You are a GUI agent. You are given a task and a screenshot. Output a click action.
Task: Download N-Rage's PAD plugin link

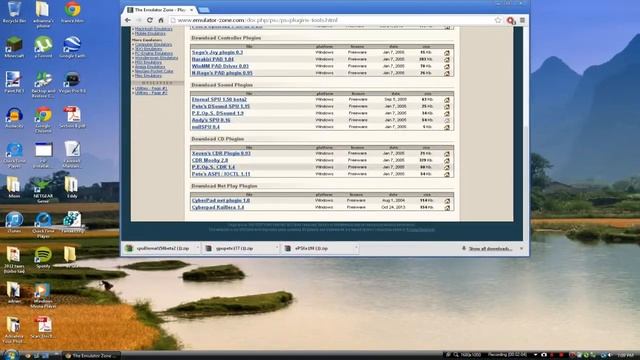(x=222, y=73)
